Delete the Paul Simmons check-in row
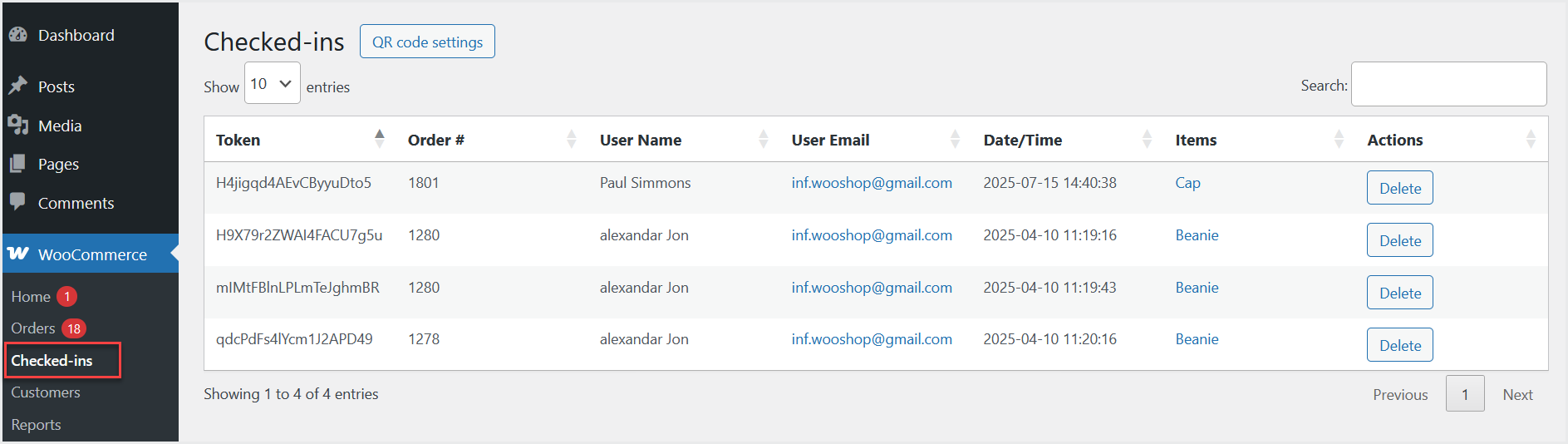This screenshot has height=444, width=1568. pyautogui.click(x=1399, y=188)
